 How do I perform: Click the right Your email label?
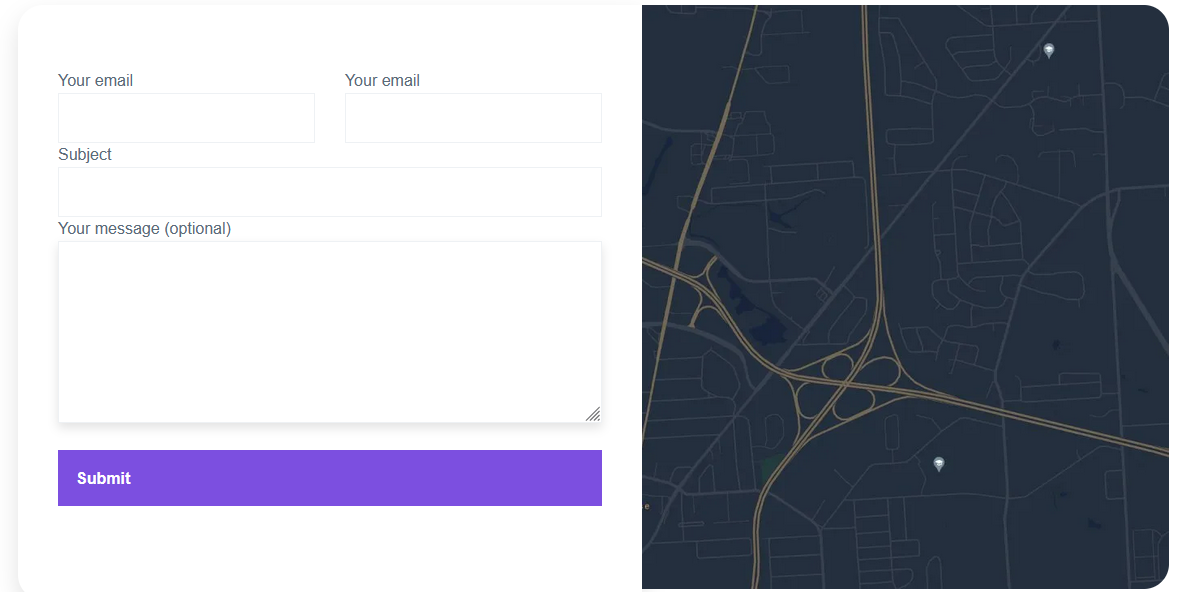click(x=382, y=80)
